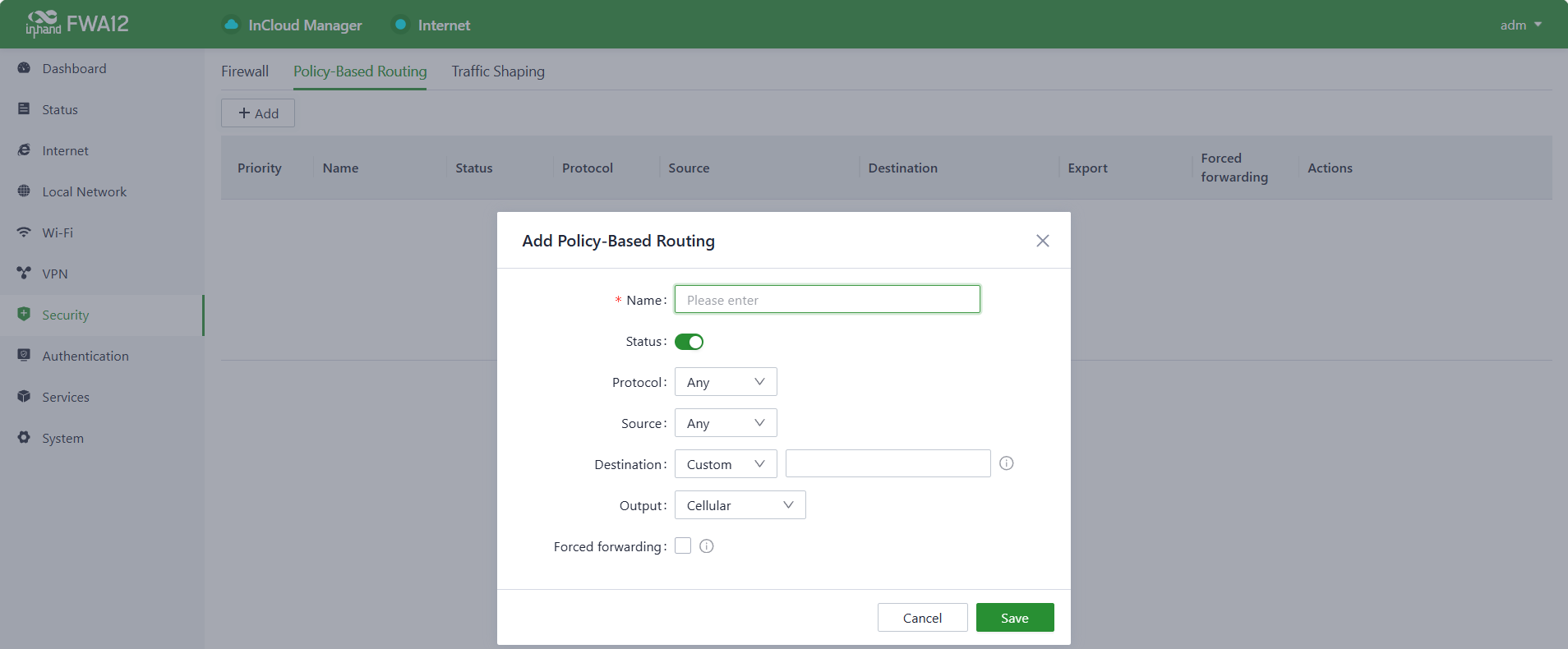Click the System gear icon
This screenshot has height=649, width=1568.
[x=24, y=438]
